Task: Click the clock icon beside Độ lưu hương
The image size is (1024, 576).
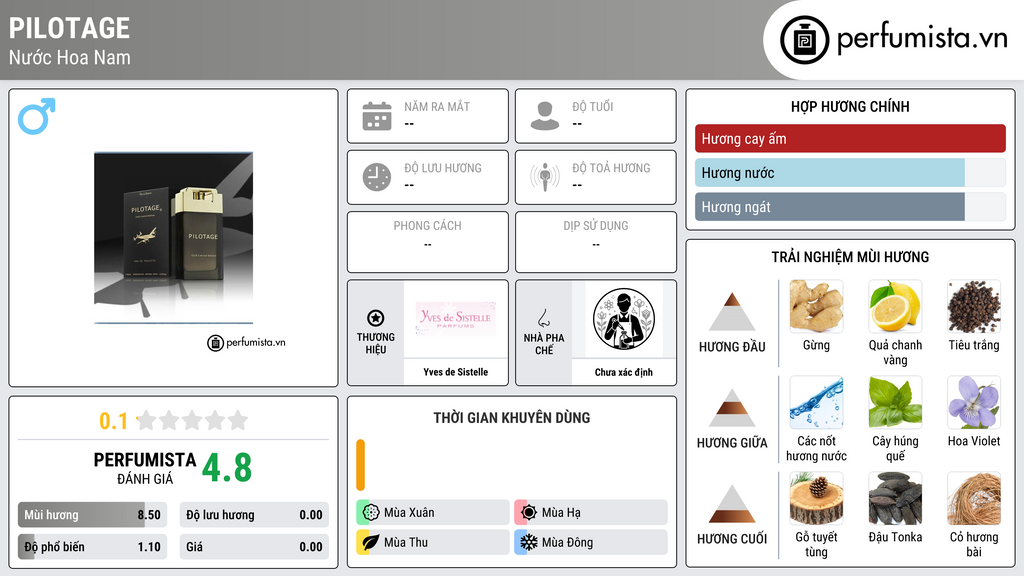Action: coord(377,177)
